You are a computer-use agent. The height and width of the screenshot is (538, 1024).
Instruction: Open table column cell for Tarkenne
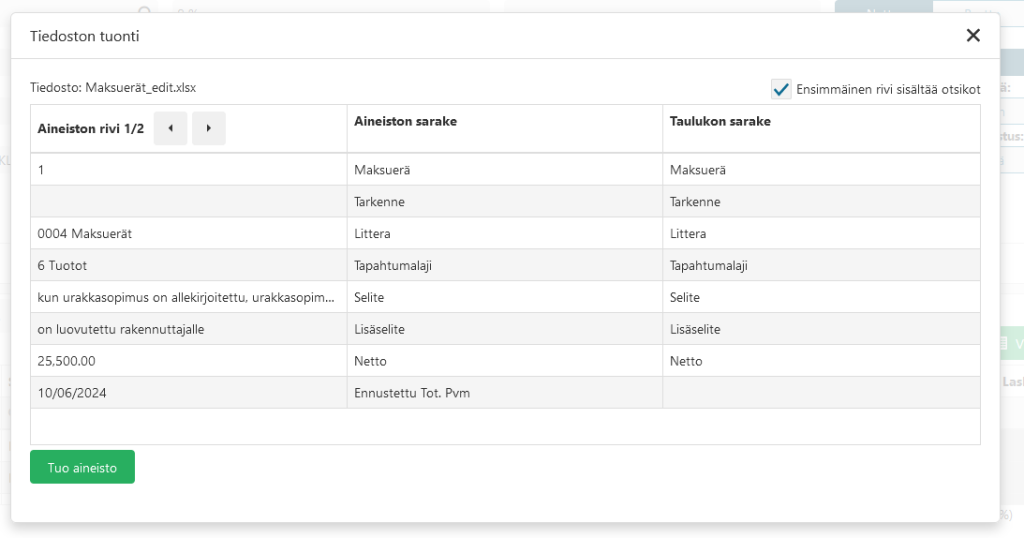pos(821,202)
